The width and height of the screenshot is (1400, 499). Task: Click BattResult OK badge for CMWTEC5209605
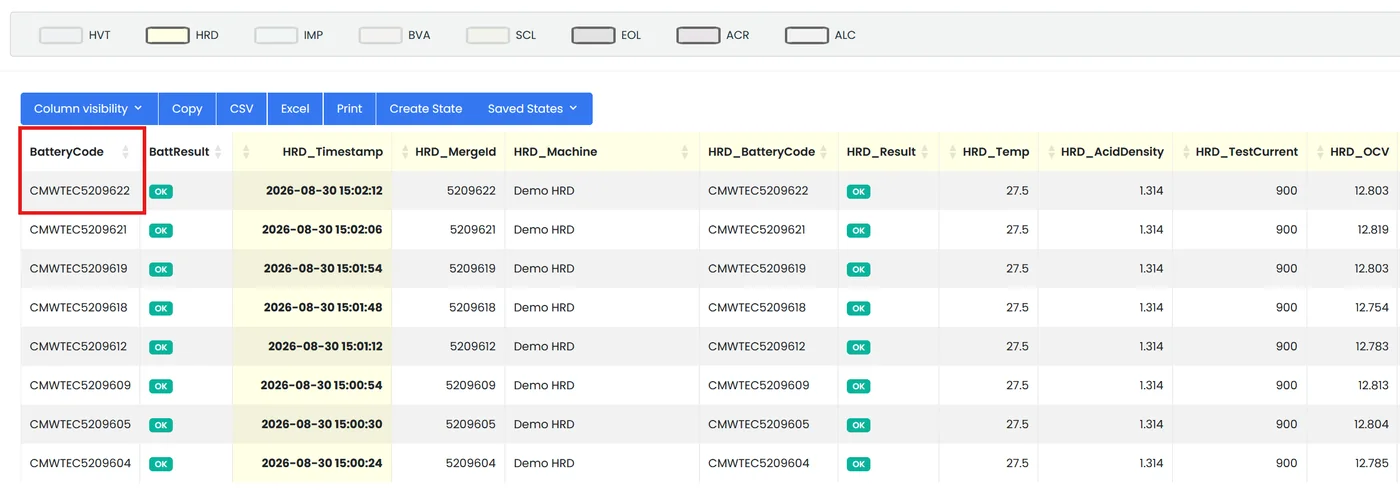[x=161, y=425]
